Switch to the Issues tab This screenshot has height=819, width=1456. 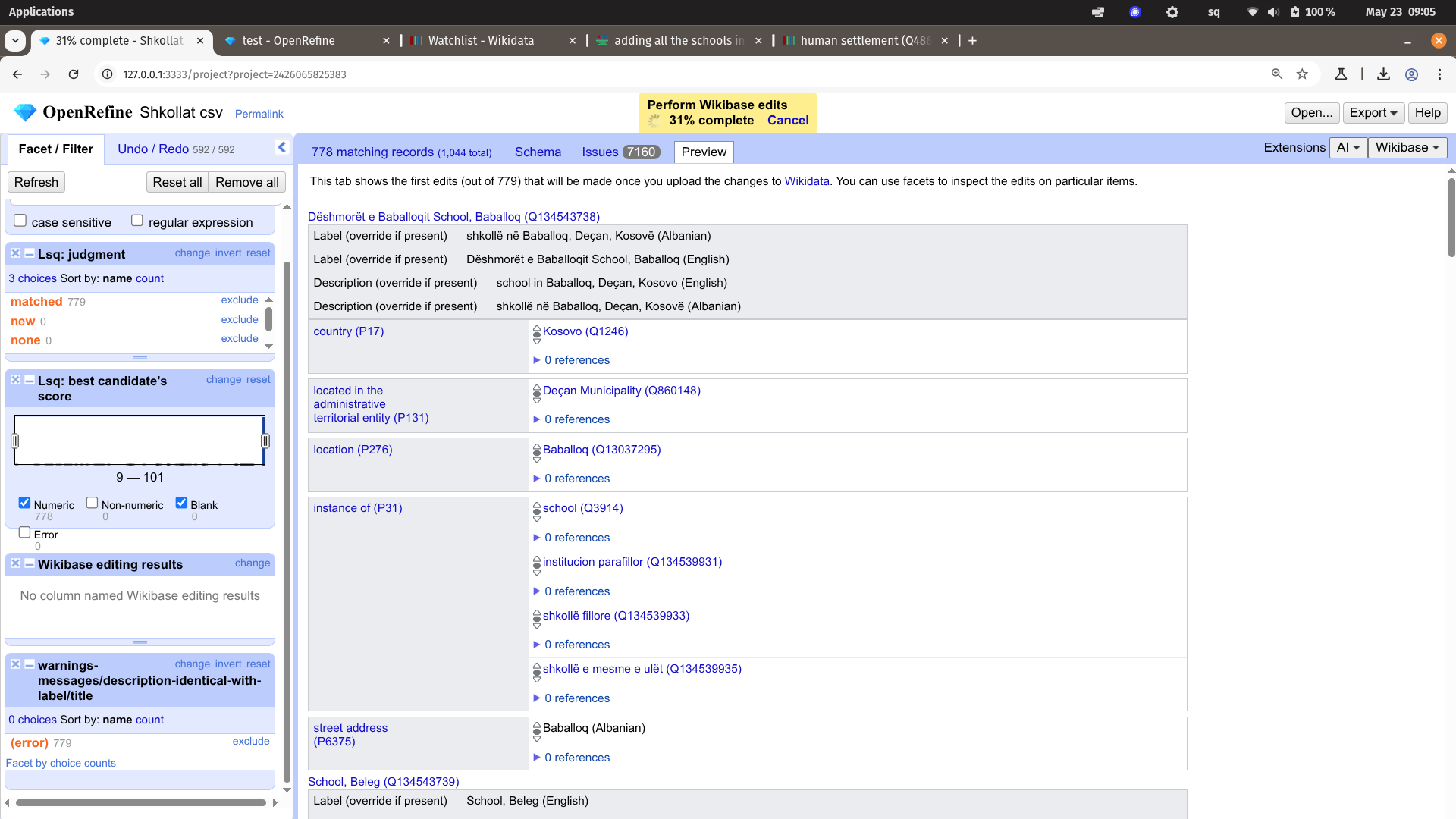coord(601,152)
